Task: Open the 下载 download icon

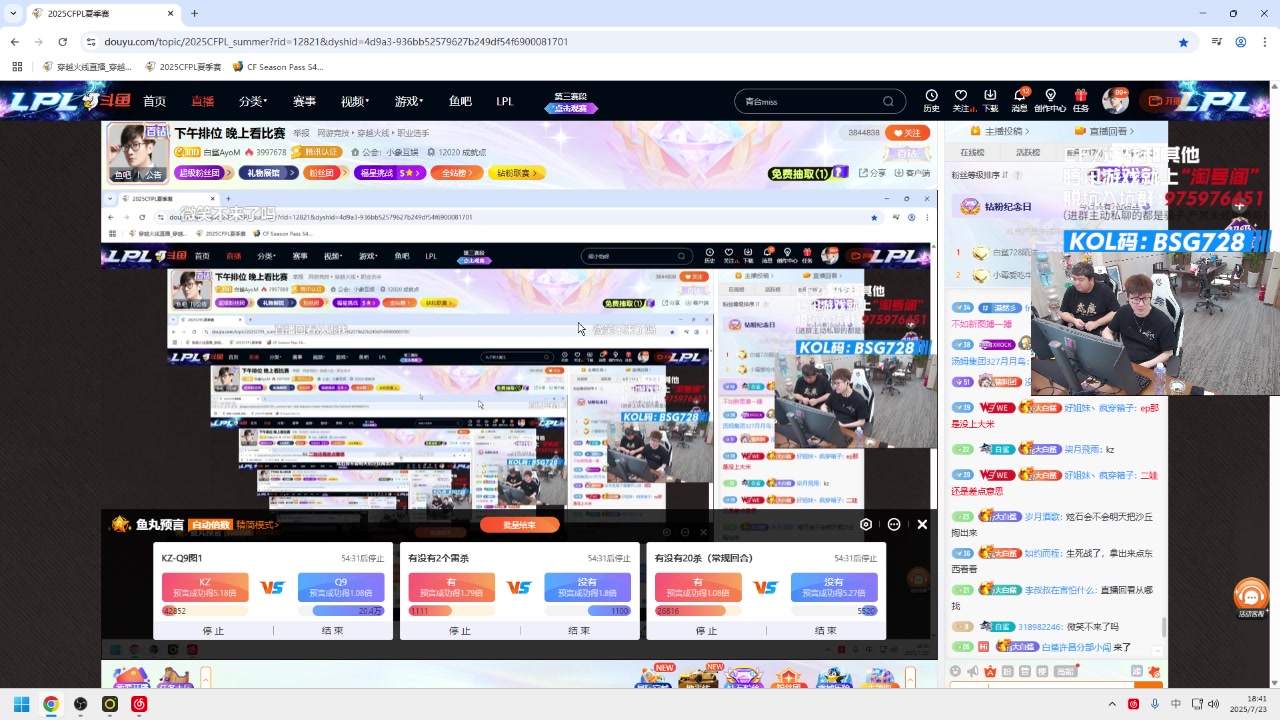Action: tap(990, 100)
